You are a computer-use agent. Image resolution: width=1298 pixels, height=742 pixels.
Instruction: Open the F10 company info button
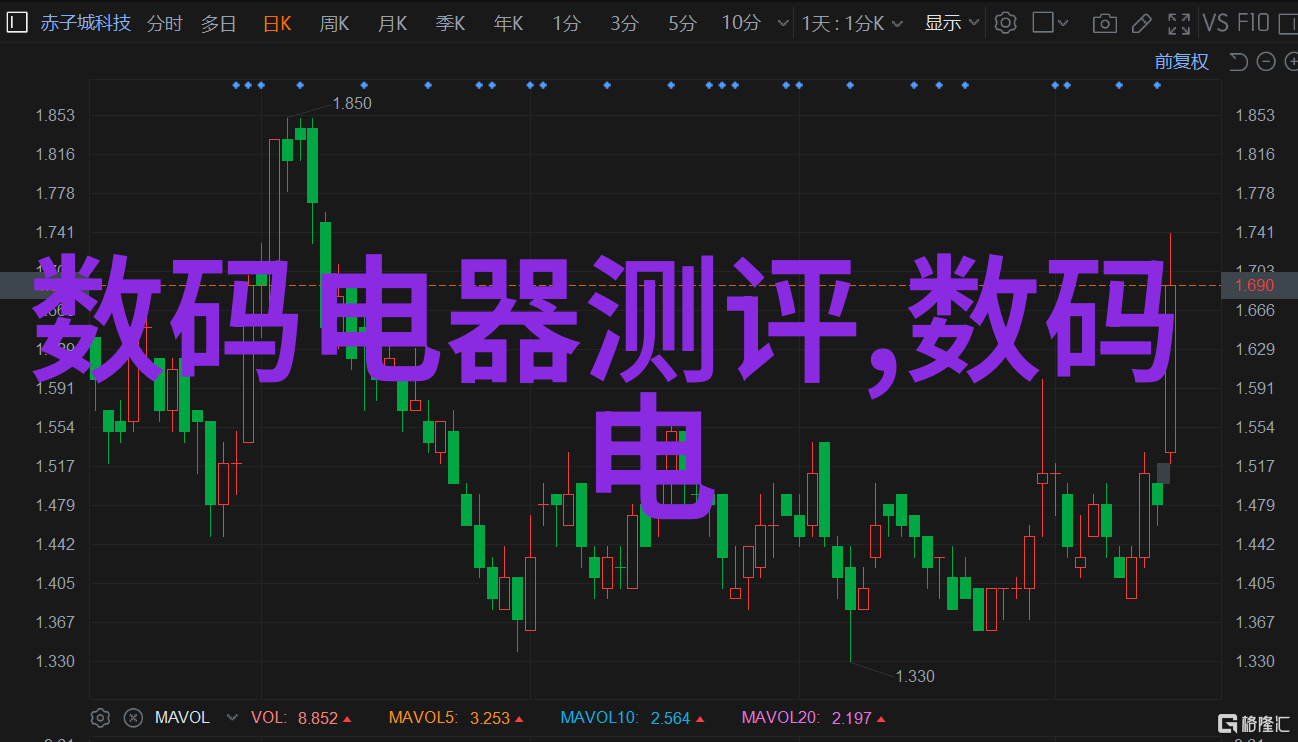coord(1253,23)
